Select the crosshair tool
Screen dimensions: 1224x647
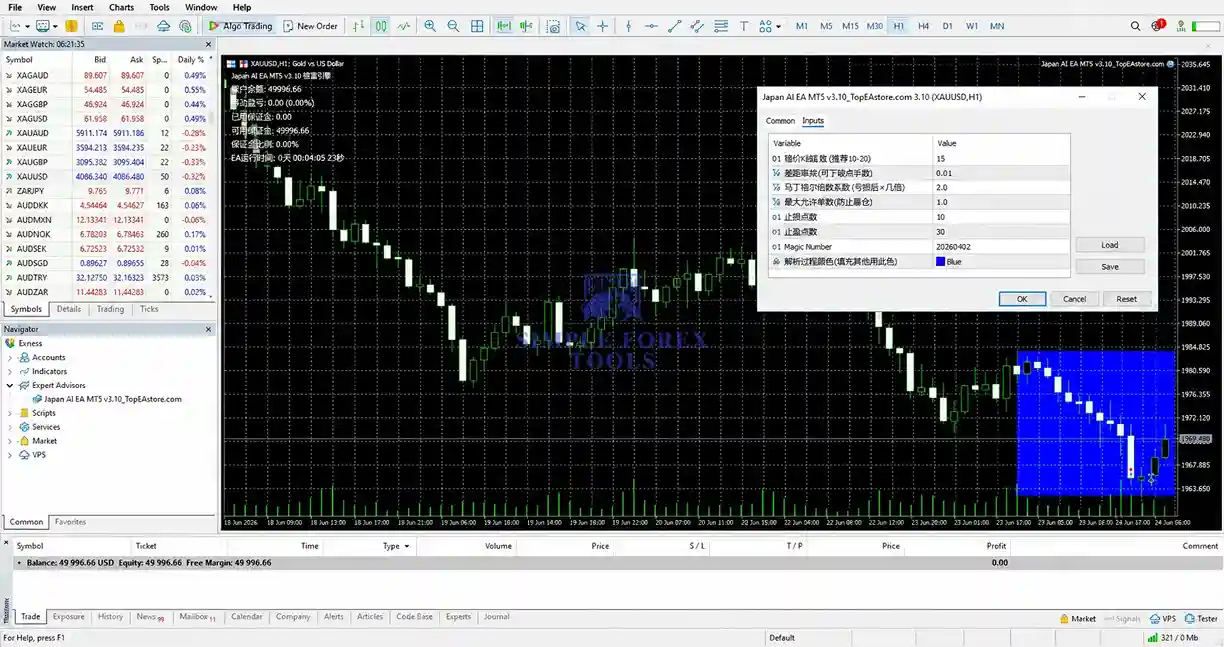pyautogui.click(x=602, y=26)
